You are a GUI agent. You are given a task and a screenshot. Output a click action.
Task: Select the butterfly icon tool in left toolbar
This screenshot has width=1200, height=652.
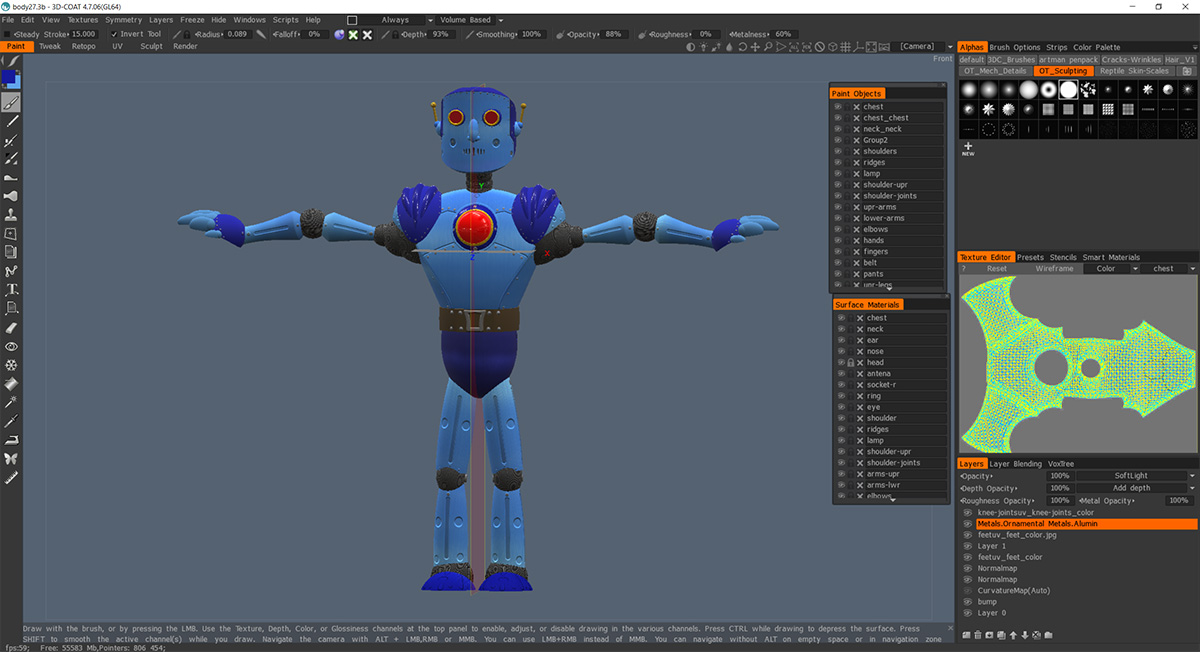coord(12,459)
